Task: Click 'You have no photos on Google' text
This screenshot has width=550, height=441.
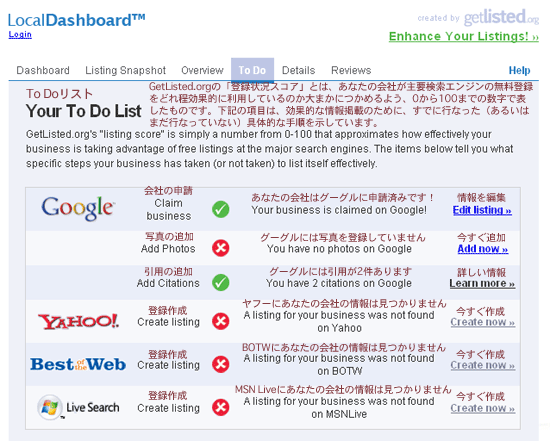Action: click(x=339, y=249)
